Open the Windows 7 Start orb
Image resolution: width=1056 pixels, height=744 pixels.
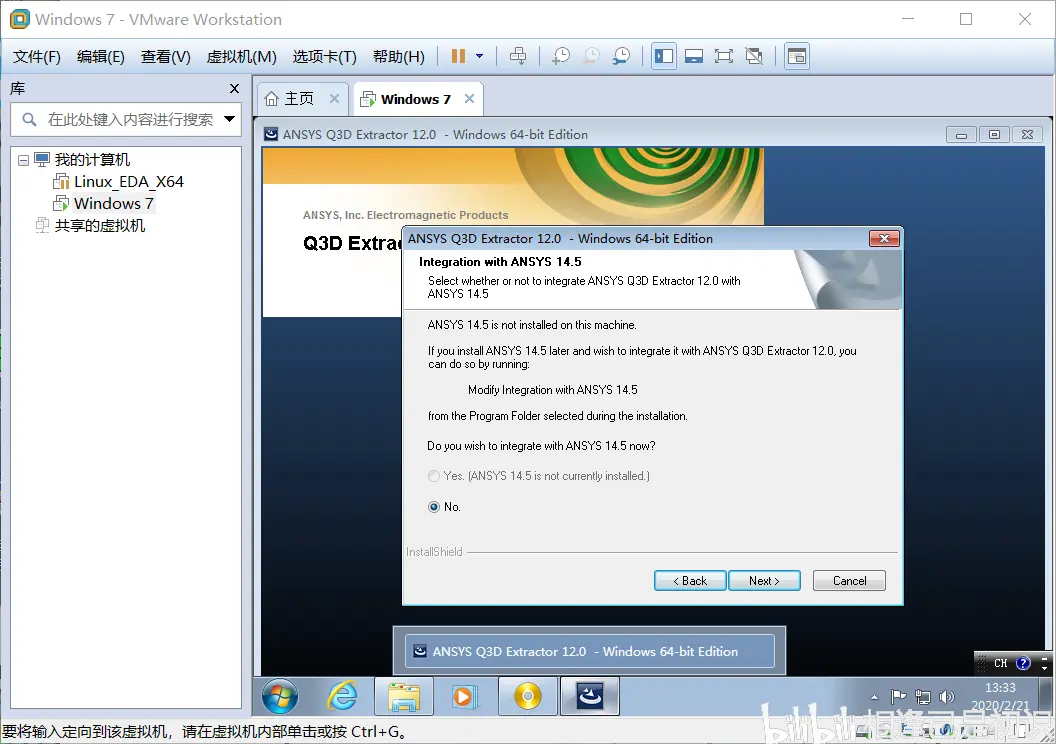pyautogui.click(x=279, y=696)
